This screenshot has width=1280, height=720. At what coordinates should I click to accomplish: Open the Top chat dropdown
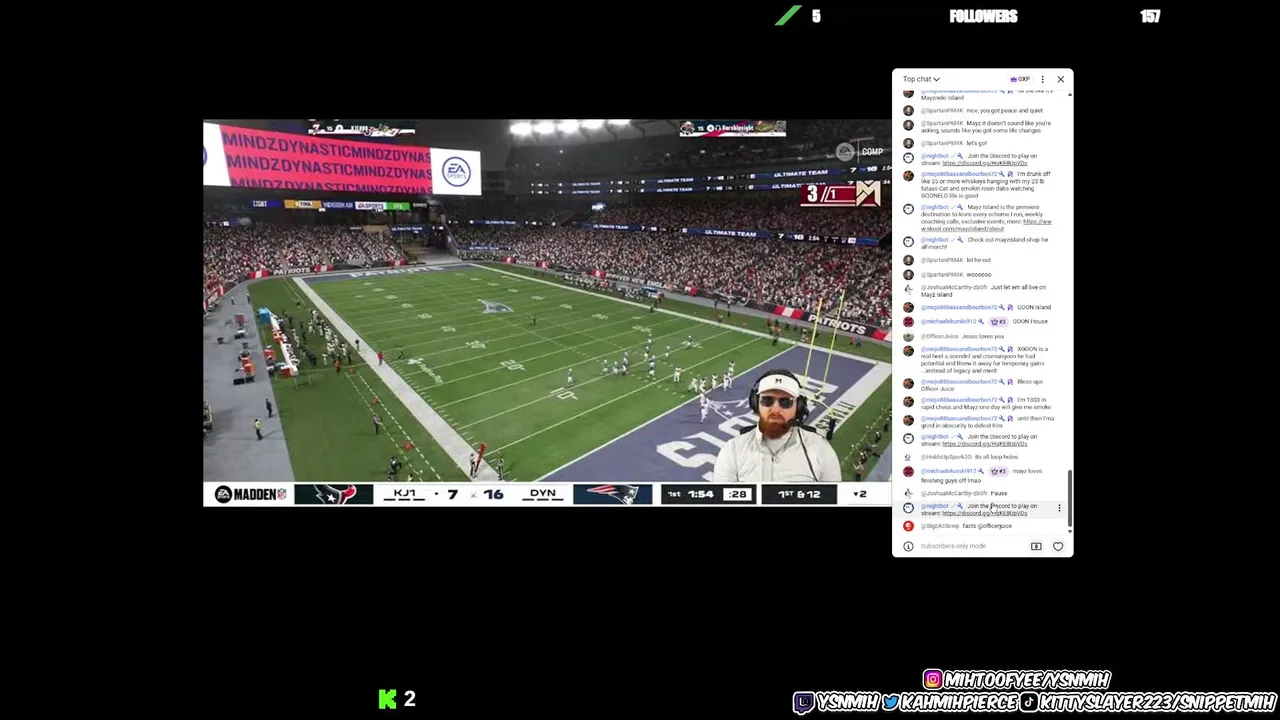pyautogui.click(x=921, y=79)
